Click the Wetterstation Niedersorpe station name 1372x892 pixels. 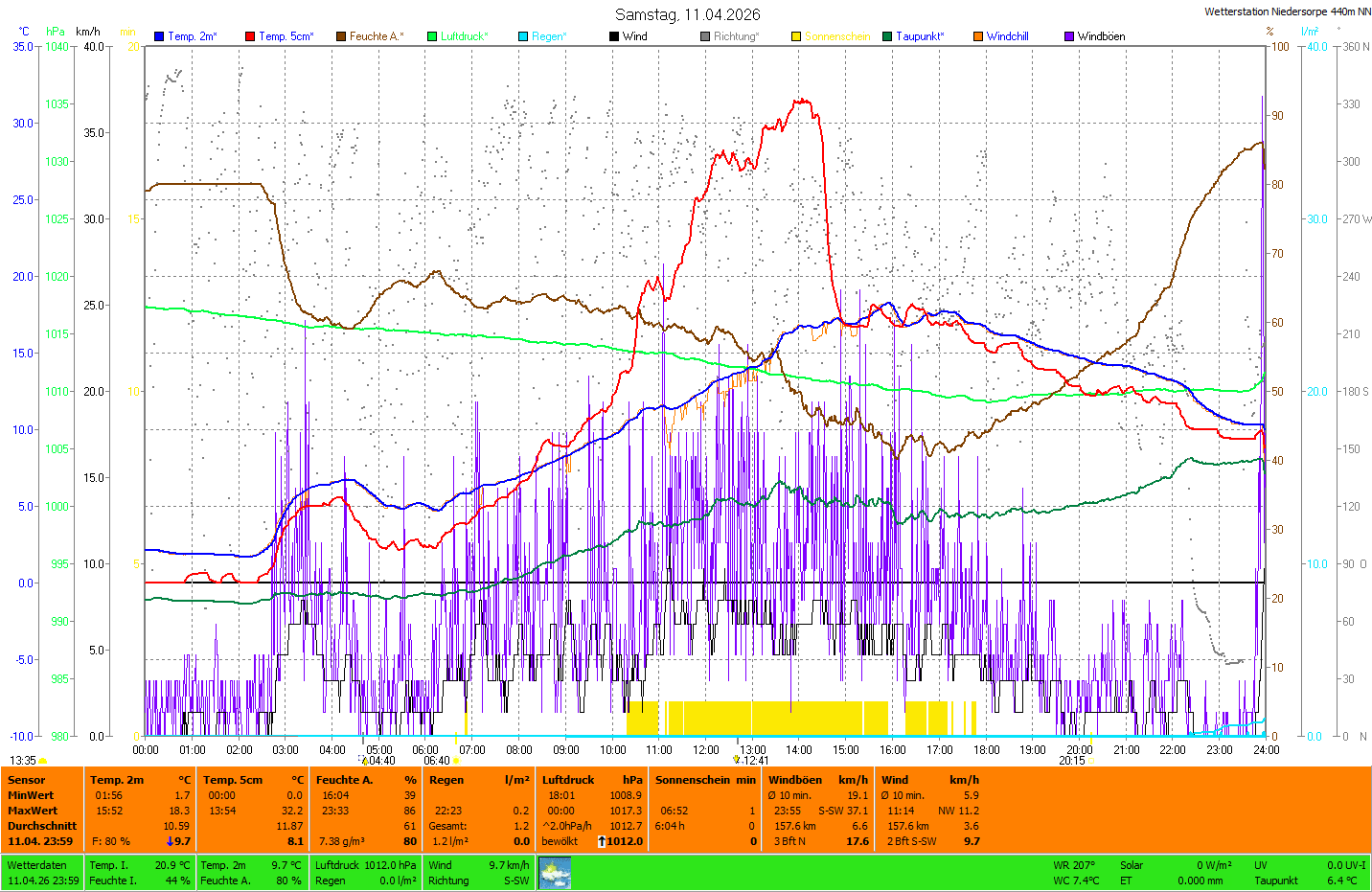[x=1287, y=12]
